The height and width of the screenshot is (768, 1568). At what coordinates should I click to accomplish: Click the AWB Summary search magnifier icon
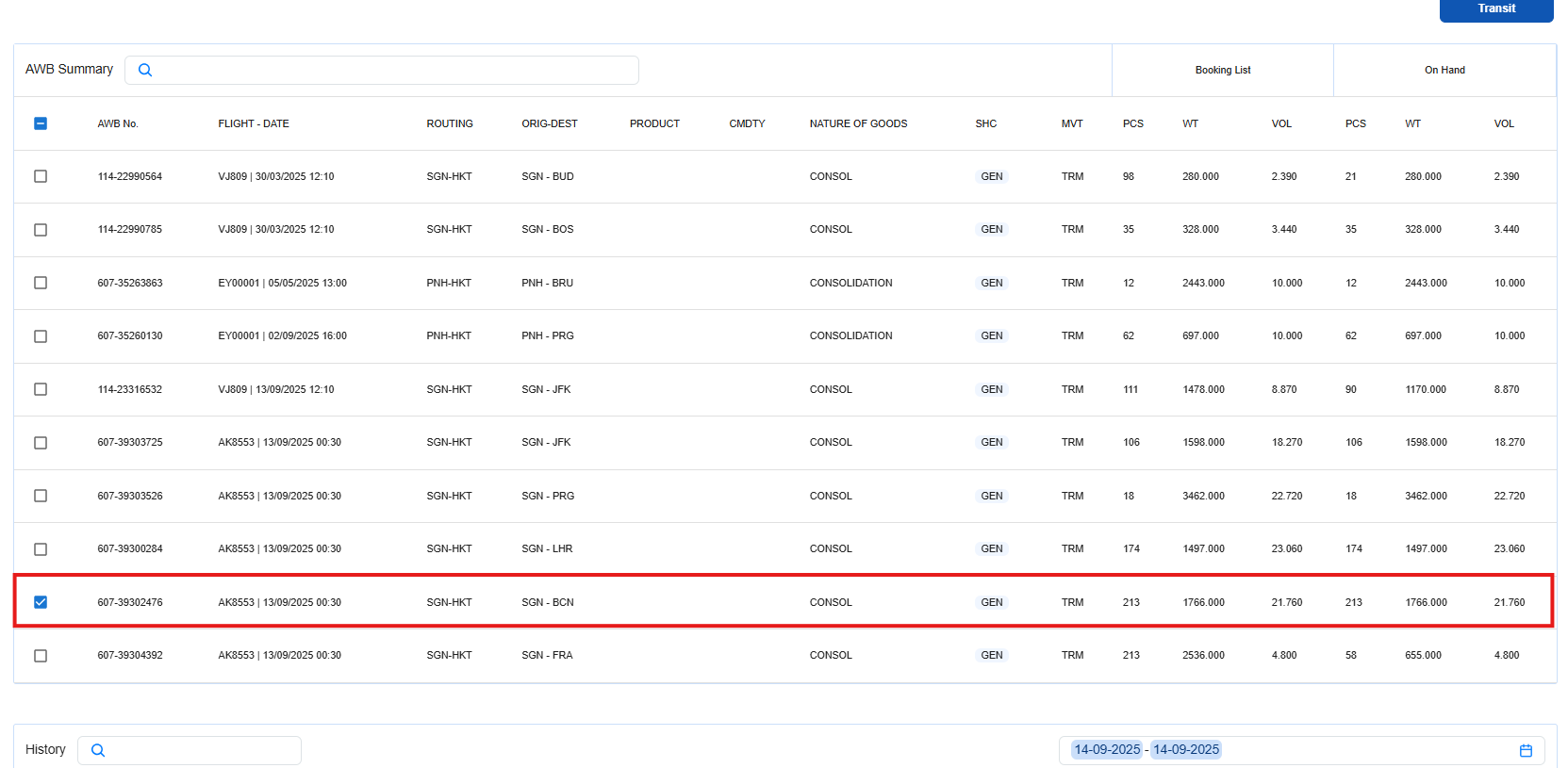(x=145, y=70)
